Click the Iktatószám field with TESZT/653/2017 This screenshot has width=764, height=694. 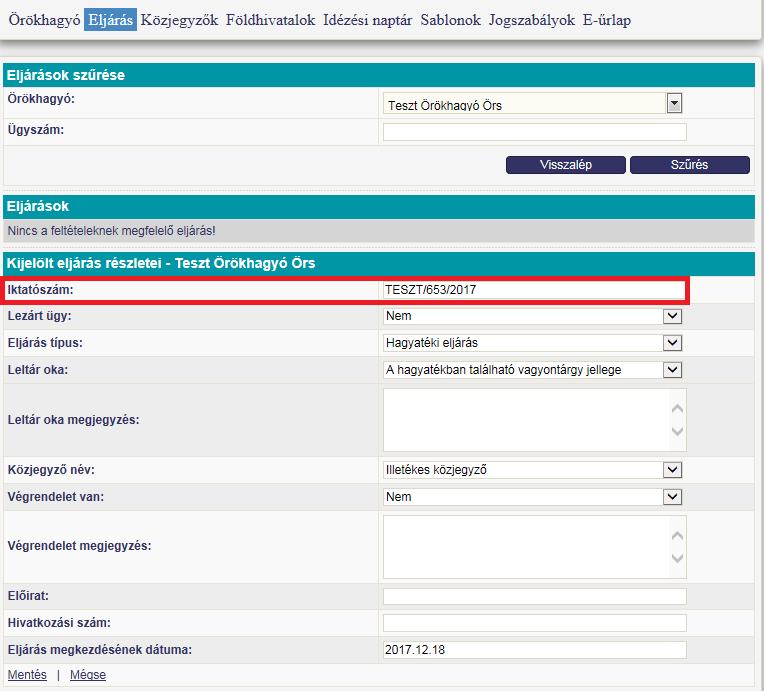tap(534, 290)
